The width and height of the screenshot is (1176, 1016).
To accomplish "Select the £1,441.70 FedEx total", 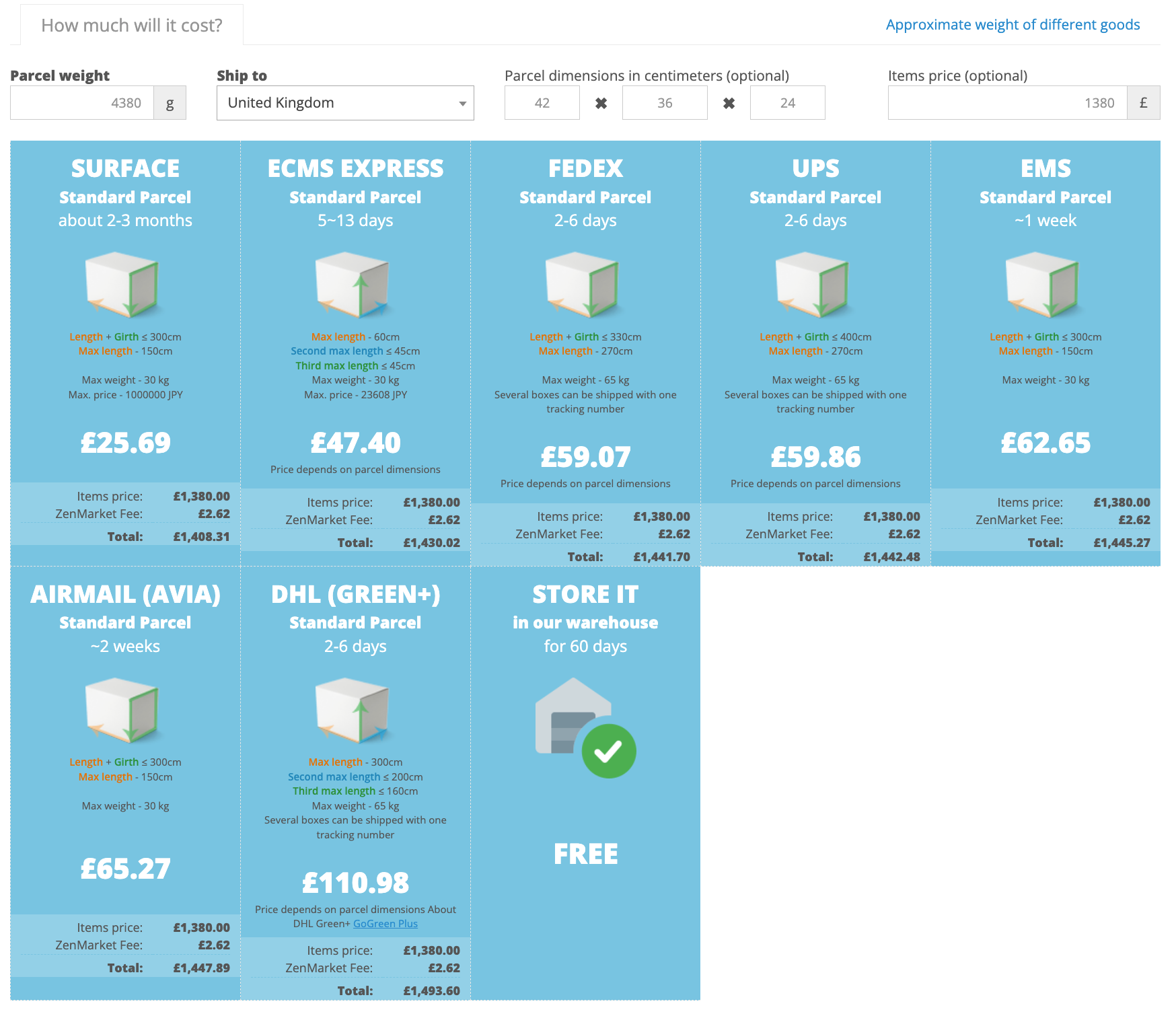I will tap(662, 557).
